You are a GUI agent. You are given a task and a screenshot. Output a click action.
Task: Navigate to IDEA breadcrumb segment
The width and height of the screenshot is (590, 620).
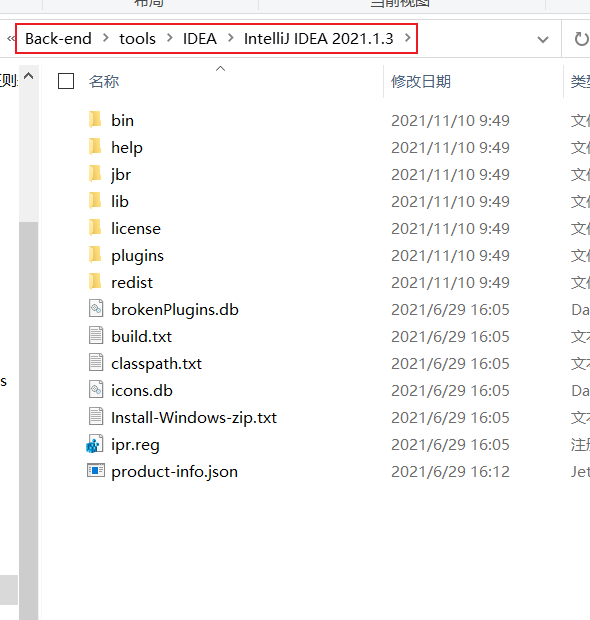click(x=199, y=39)
